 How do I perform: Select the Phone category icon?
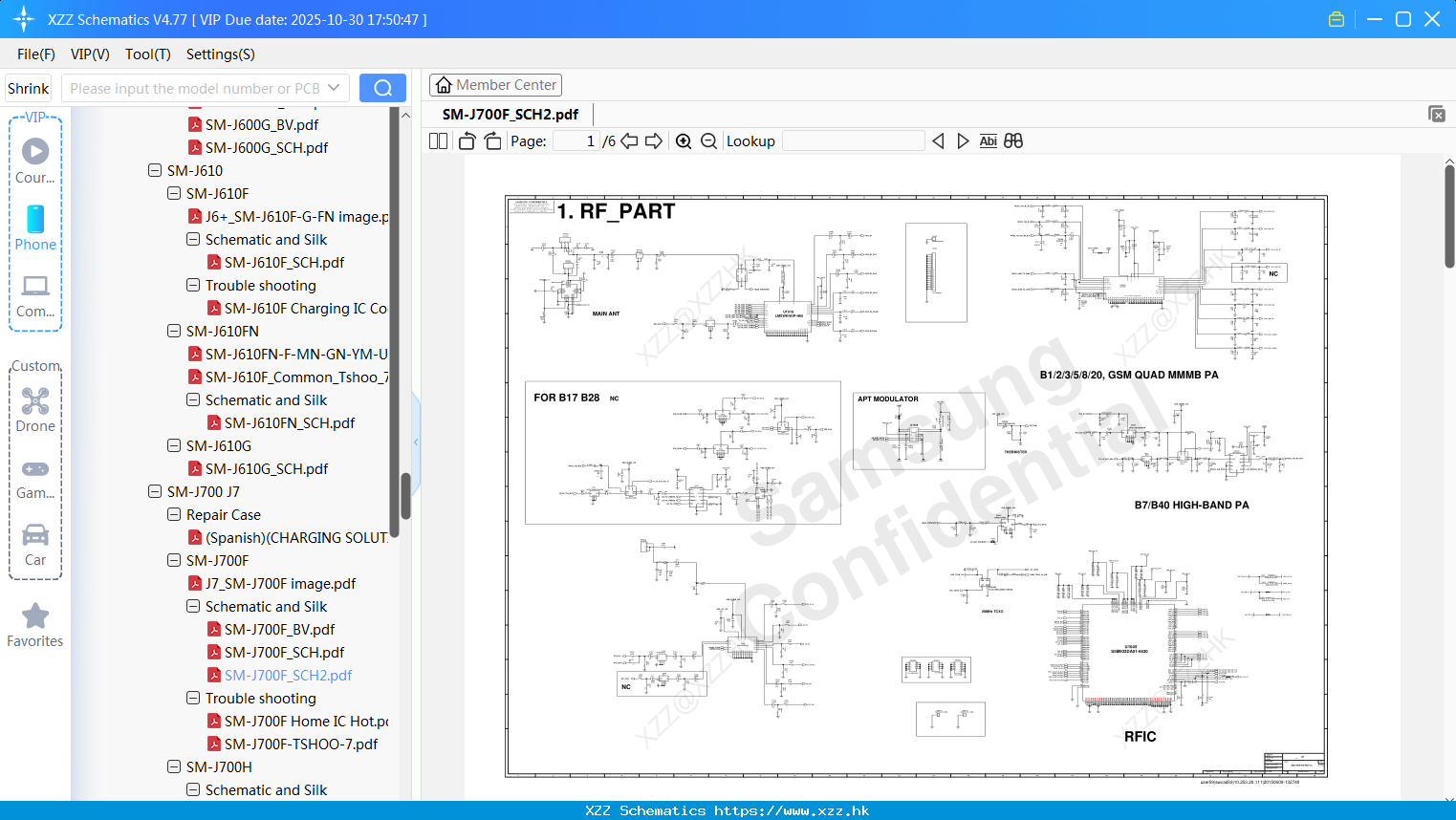(x=35, y=227)
